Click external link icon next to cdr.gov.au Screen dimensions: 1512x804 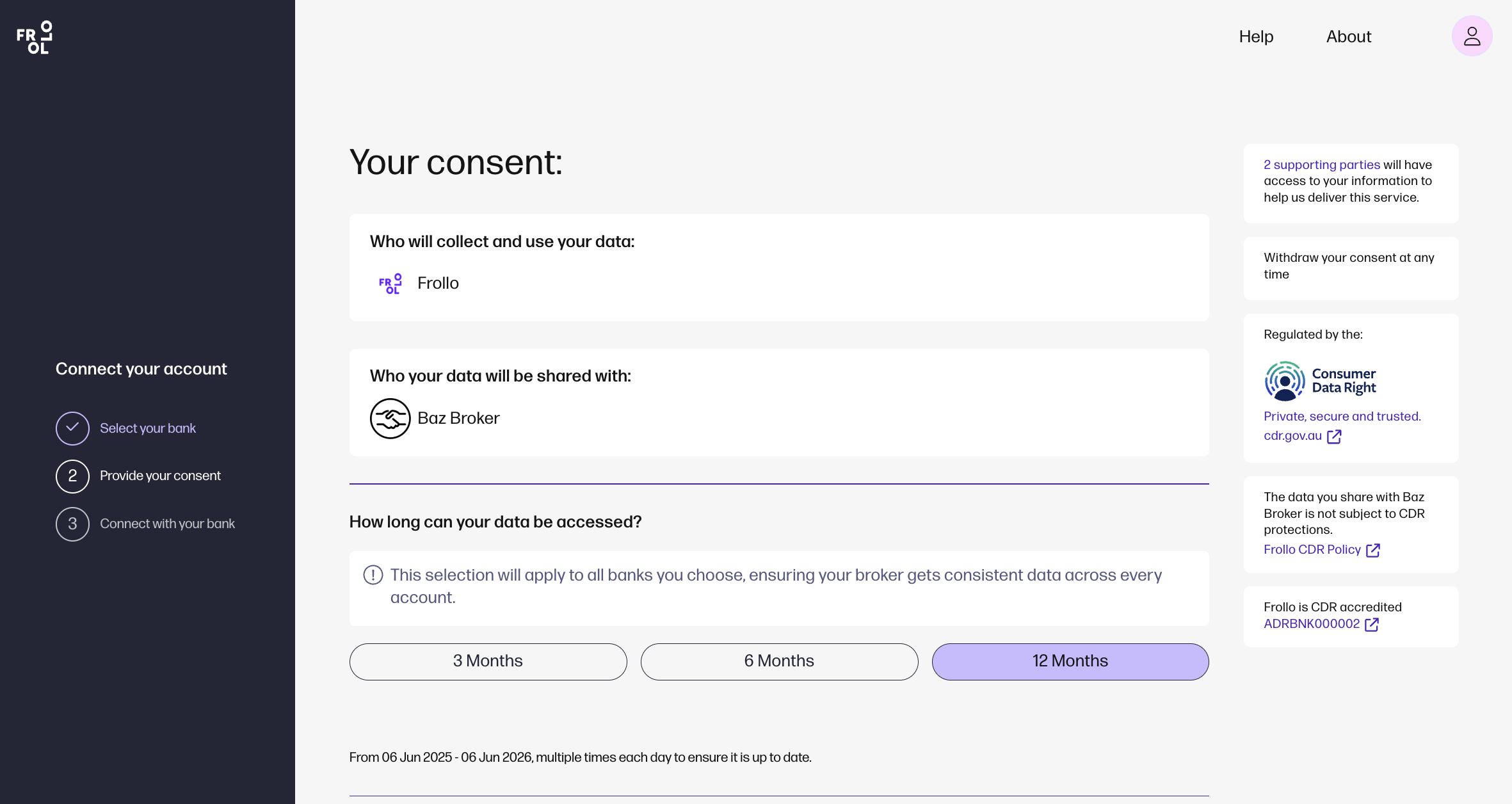1334,437
